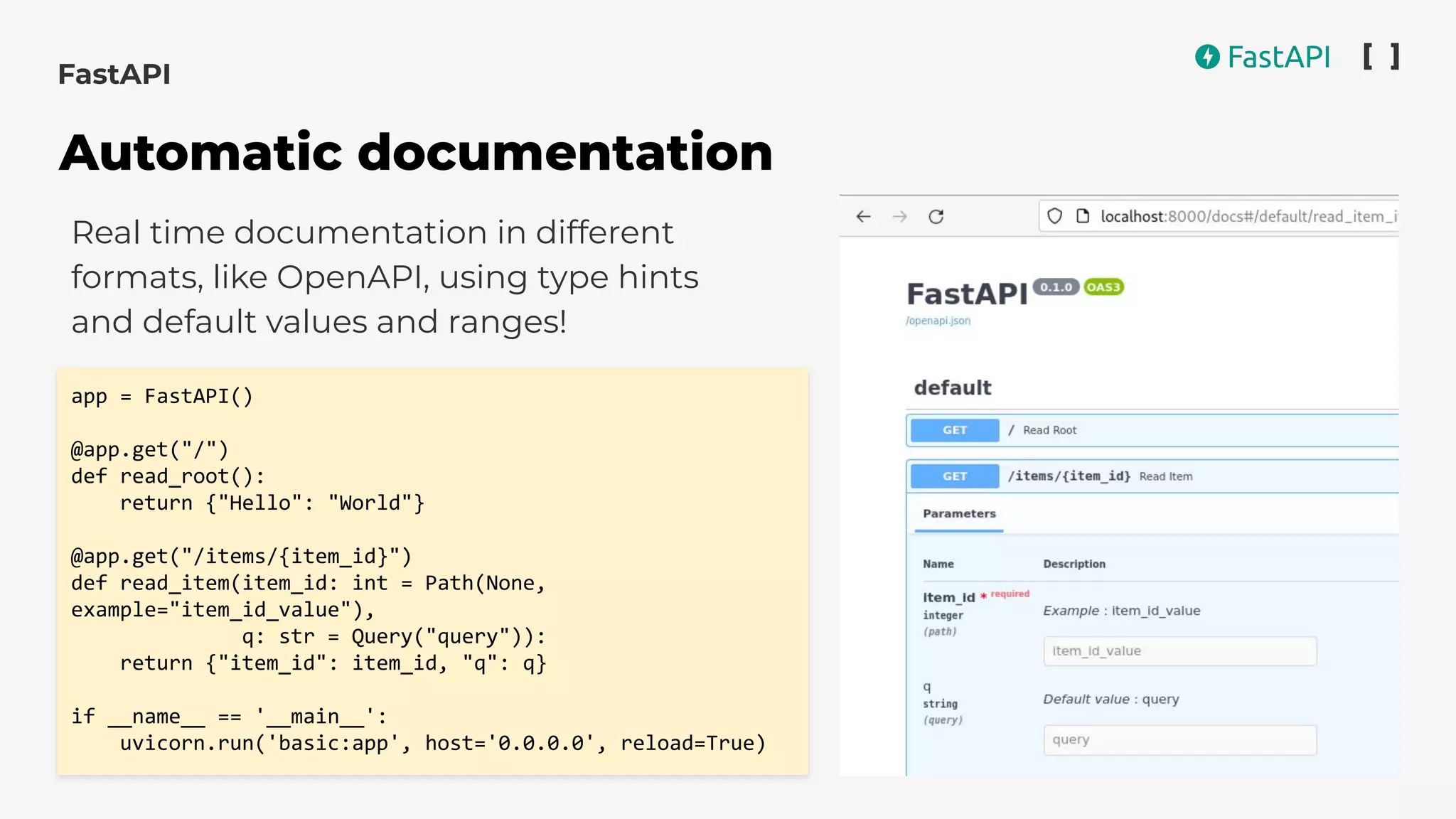Click the "def read_root():" code line
Image resolution: width=1456 pixels, height=819 pixels.
tap(168, 476)
